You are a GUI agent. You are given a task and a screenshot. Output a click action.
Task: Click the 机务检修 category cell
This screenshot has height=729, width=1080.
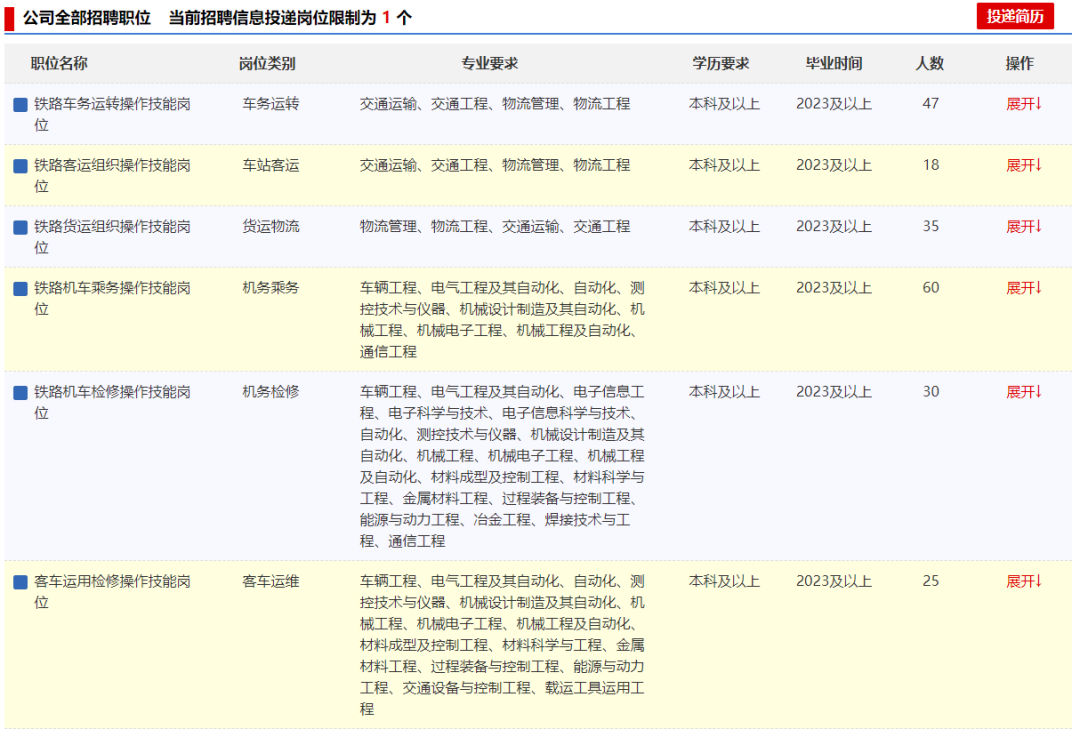click(271, 392)
